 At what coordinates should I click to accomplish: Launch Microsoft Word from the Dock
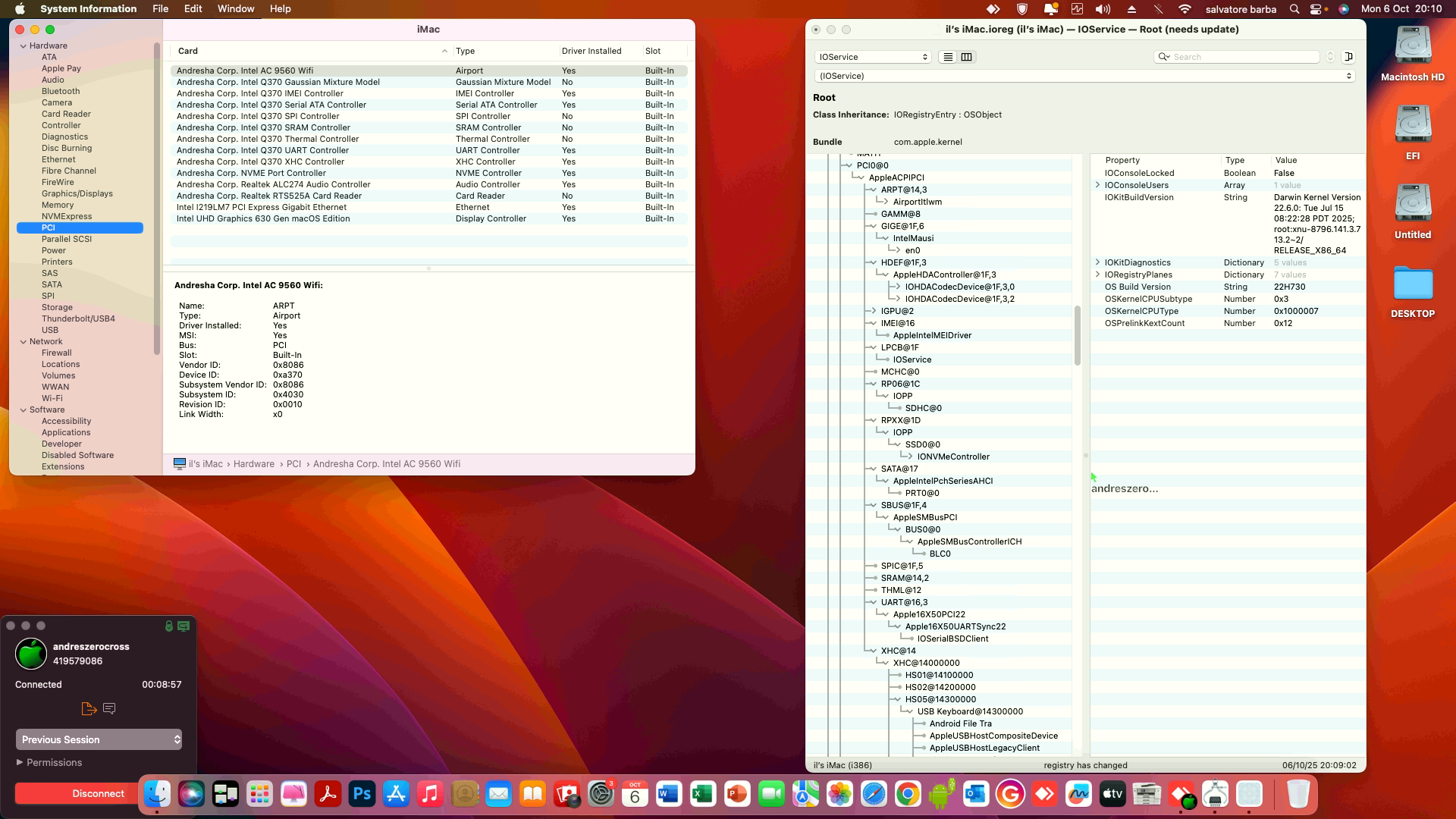(x=669, y=794)
